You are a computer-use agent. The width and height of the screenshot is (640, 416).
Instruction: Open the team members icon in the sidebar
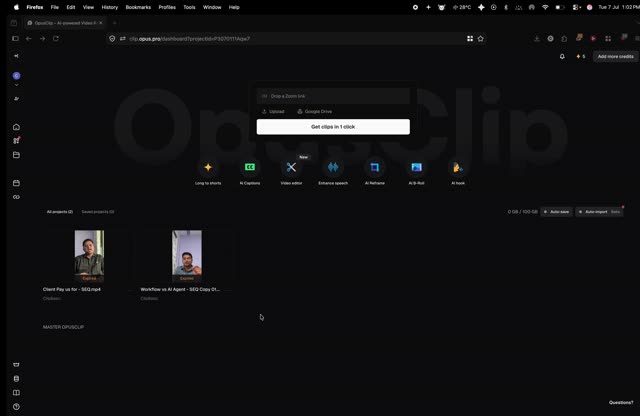(x=16, y=99)
